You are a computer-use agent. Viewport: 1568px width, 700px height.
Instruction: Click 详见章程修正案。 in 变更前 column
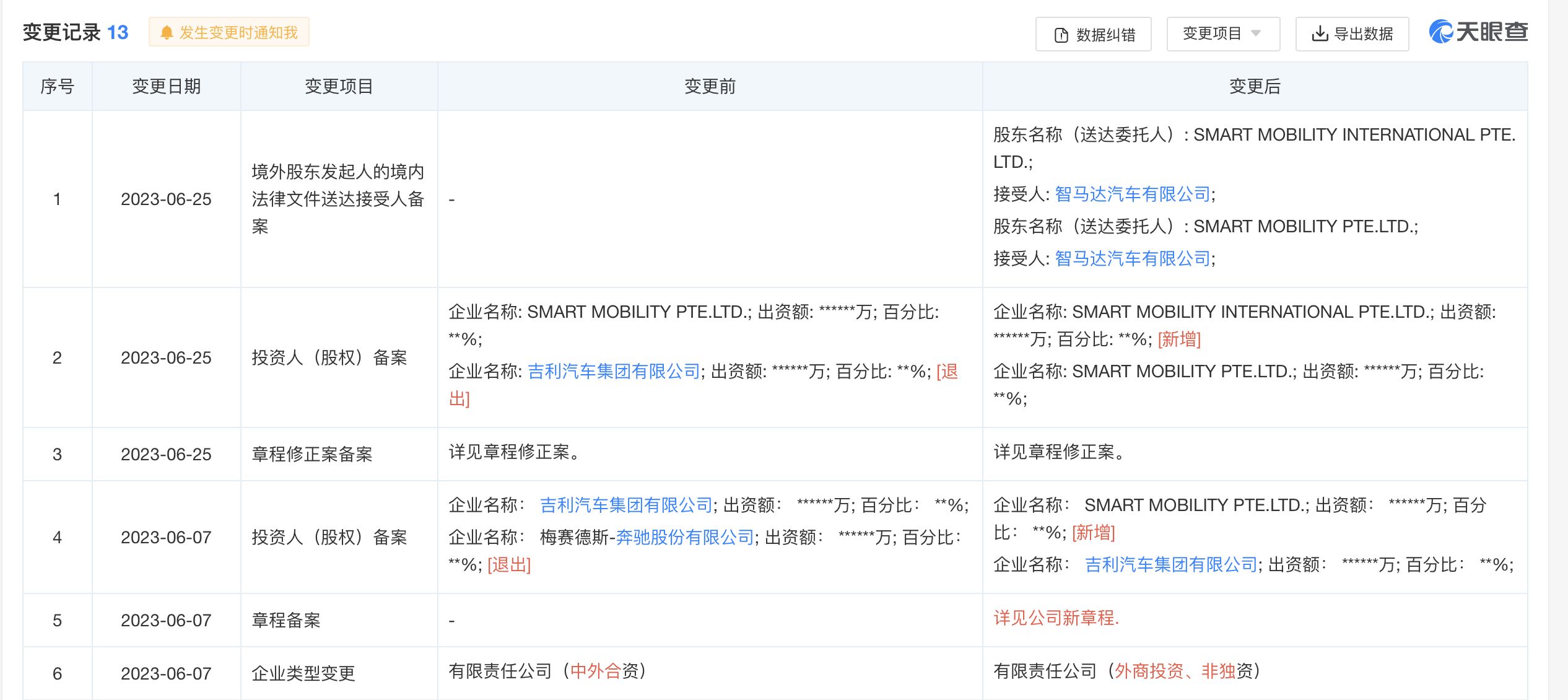(515, 452)
